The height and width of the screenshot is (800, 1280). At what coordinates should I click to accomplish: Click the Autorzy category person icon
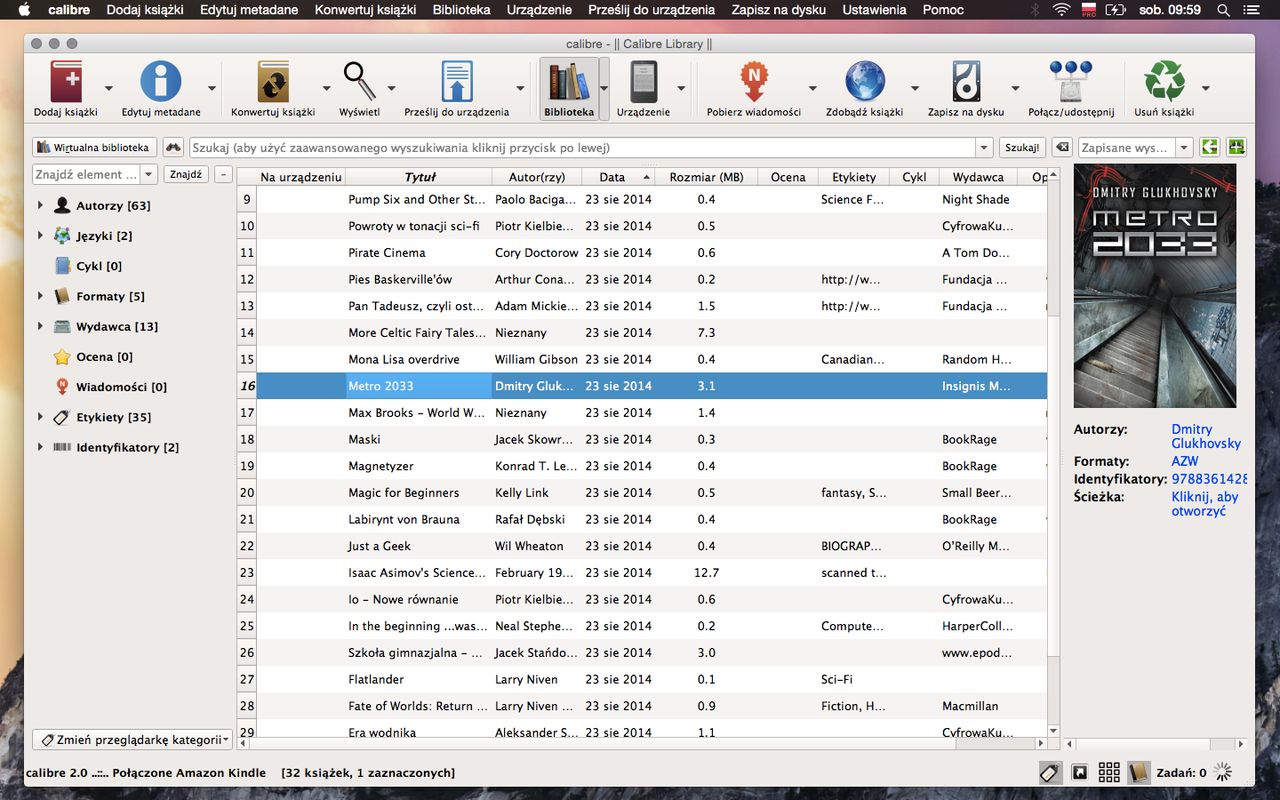coord(62,206)
